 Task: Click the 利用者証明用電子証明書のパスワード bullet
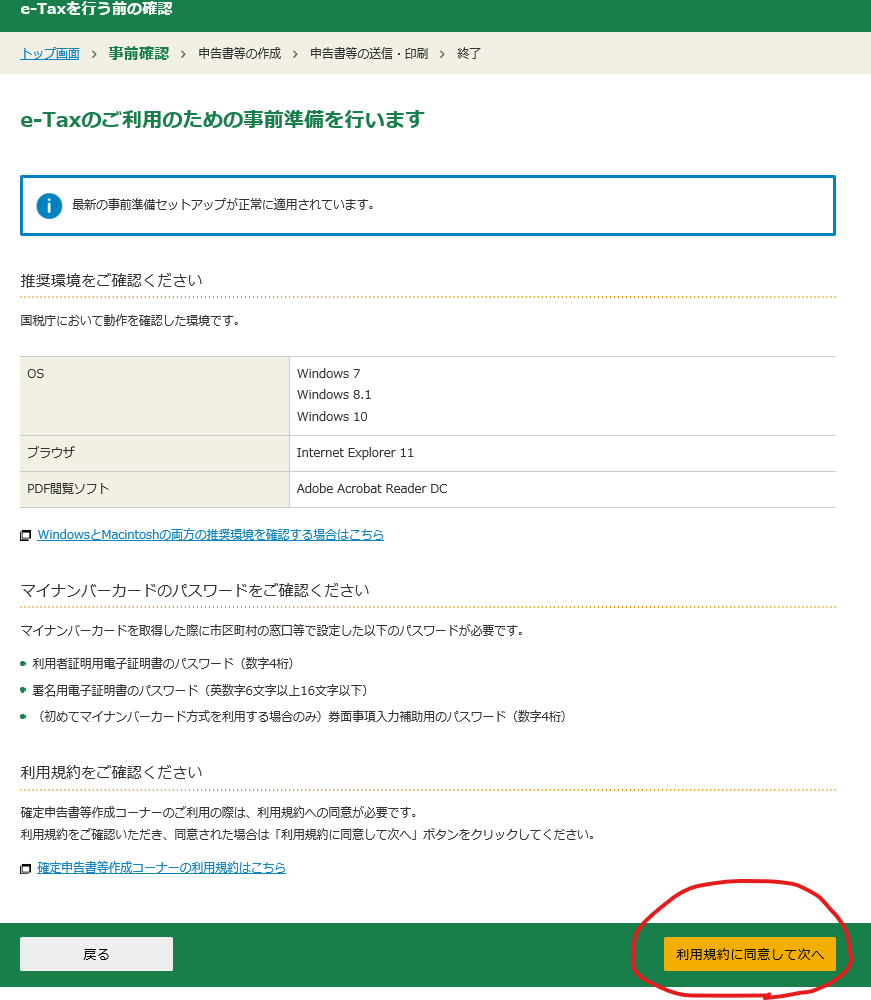pos(163,663)
